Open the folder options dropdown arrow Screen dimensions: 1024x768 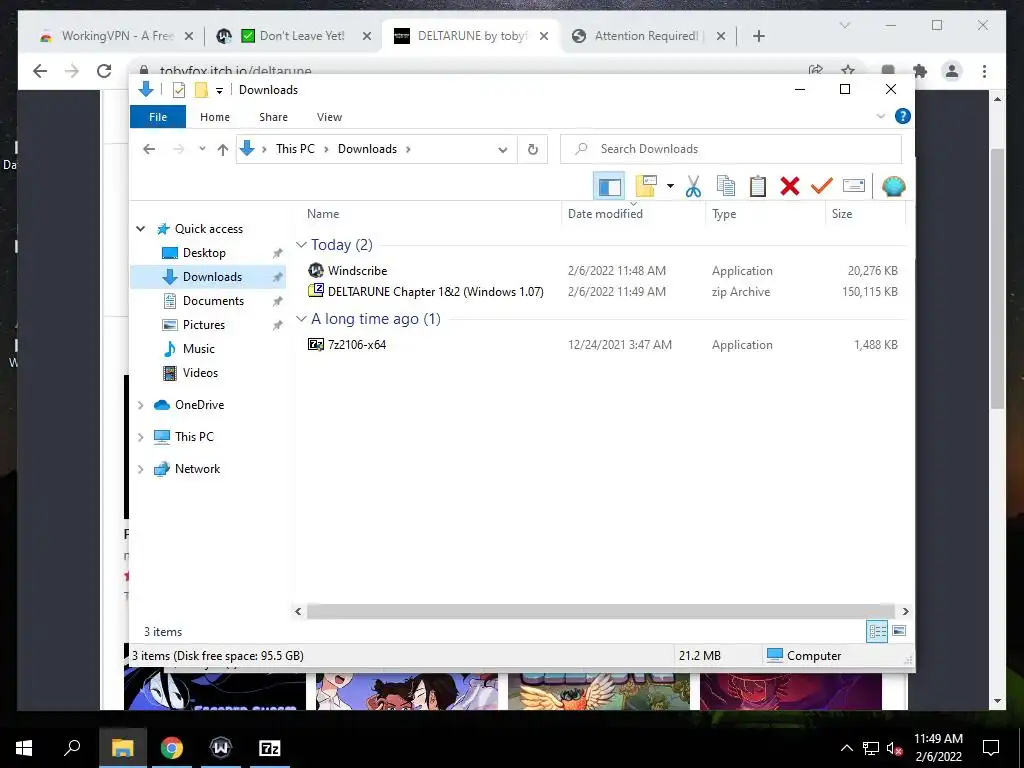click(x=670, y=187)
